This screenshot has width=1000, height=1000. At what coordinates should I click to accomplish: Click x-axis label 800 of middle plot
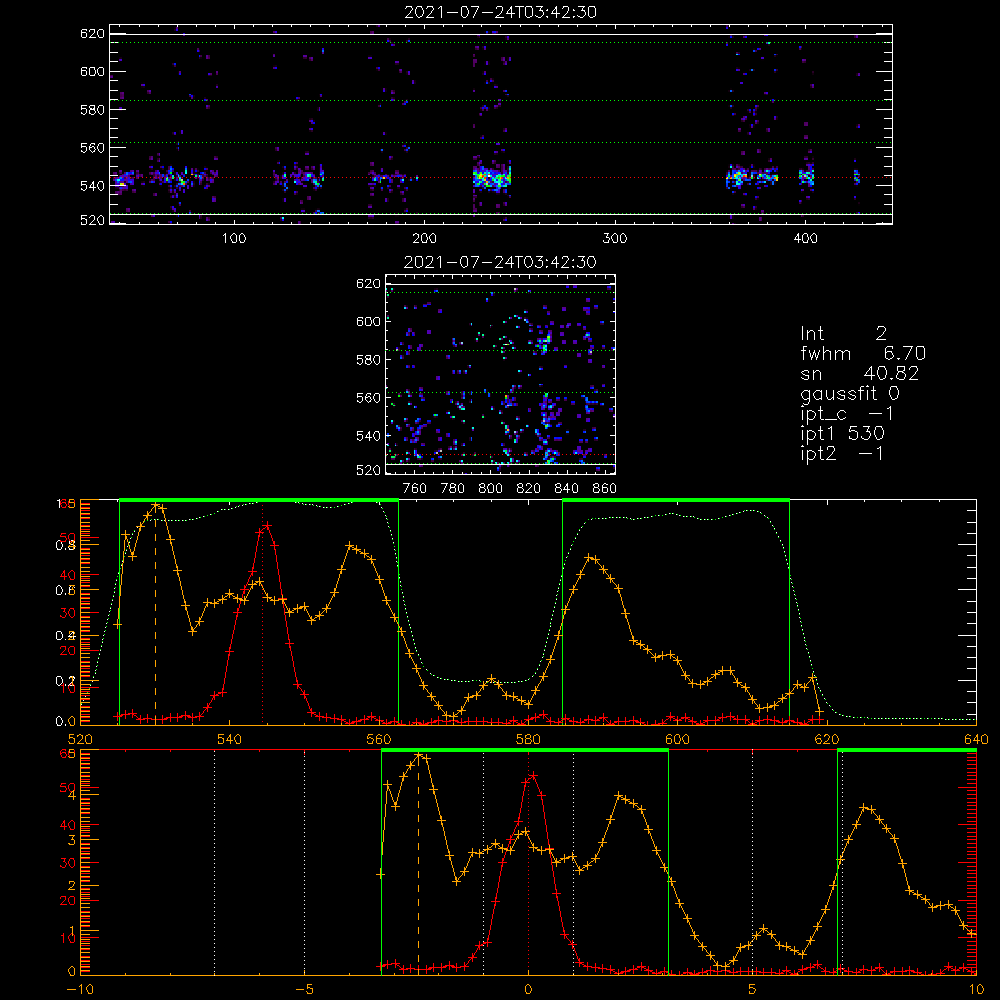(490, 489)
